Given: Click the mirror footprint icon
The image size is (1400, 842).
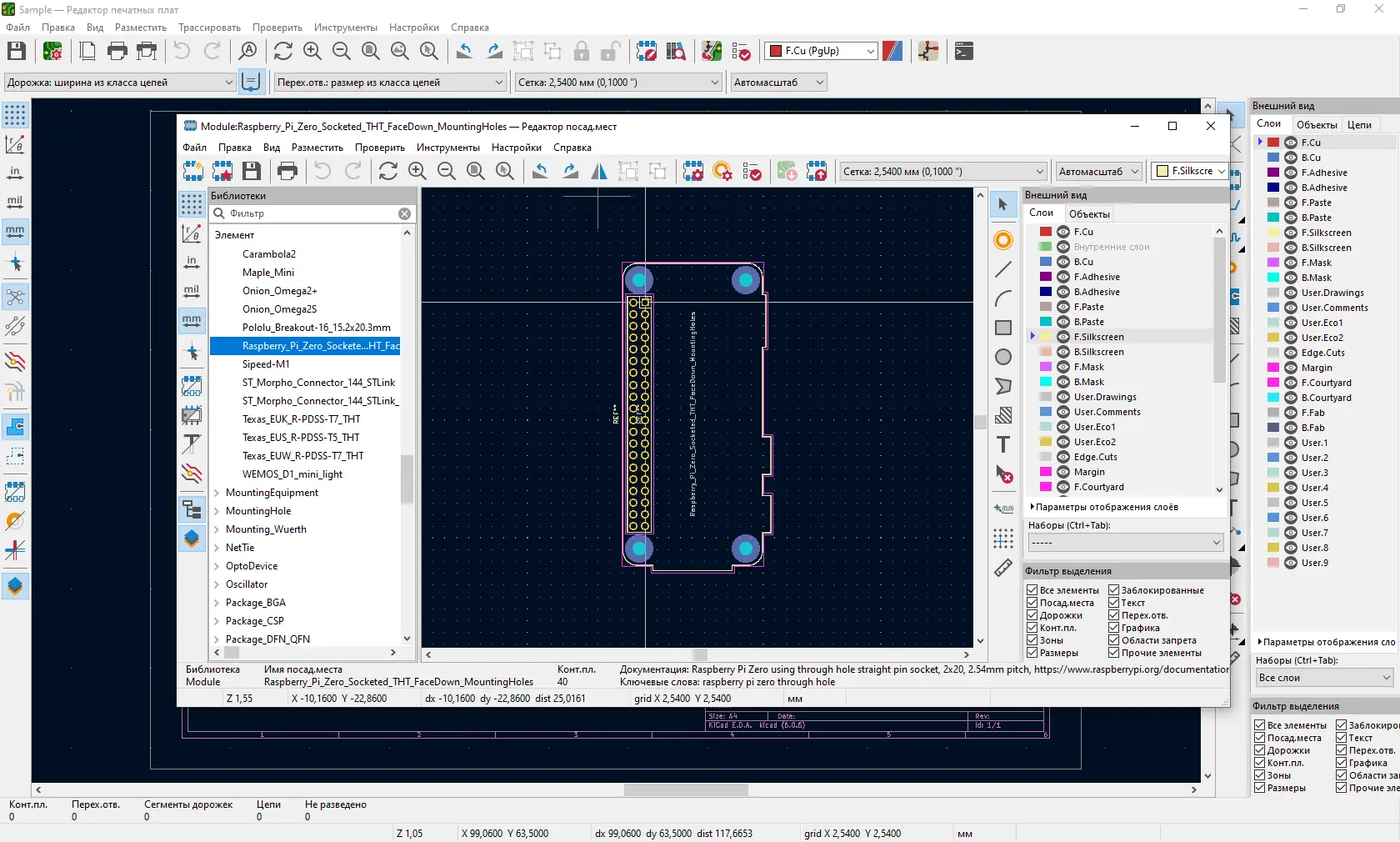Looking at the screenshot, I should (x=599, y=172).
